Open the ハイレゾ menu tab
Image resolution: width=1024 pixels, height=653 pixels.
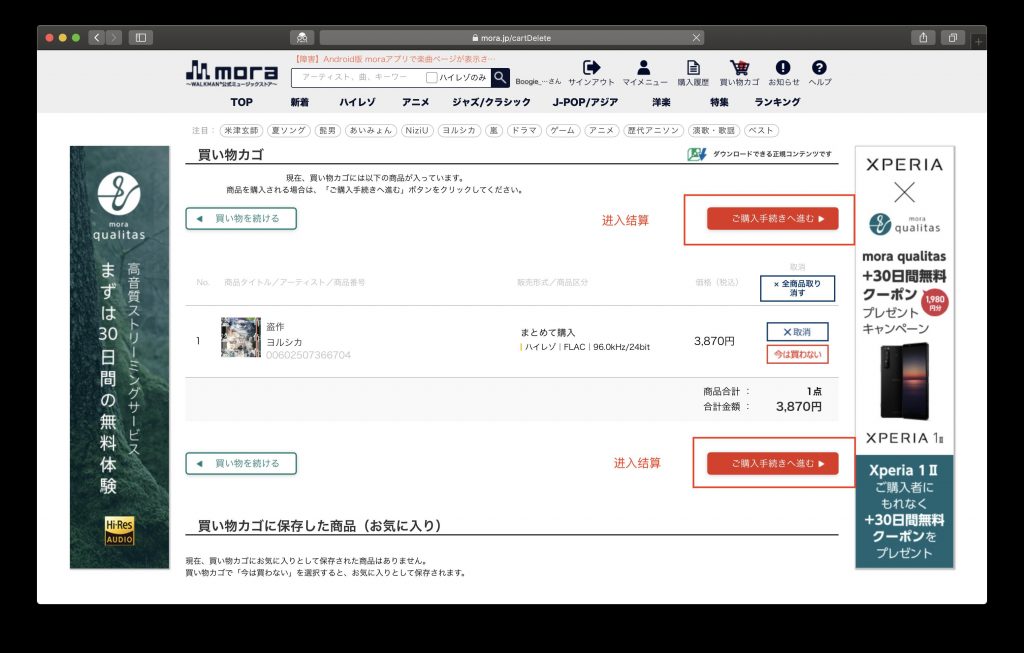click(x=357, y=102)
